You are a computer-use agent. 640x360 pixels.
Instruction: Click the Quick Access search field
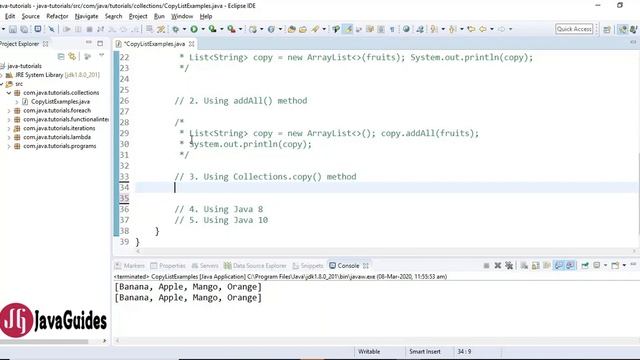point(574,29)
